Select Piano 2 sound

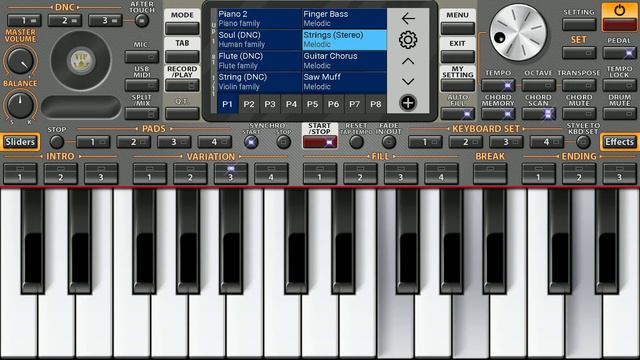[259, 18]
